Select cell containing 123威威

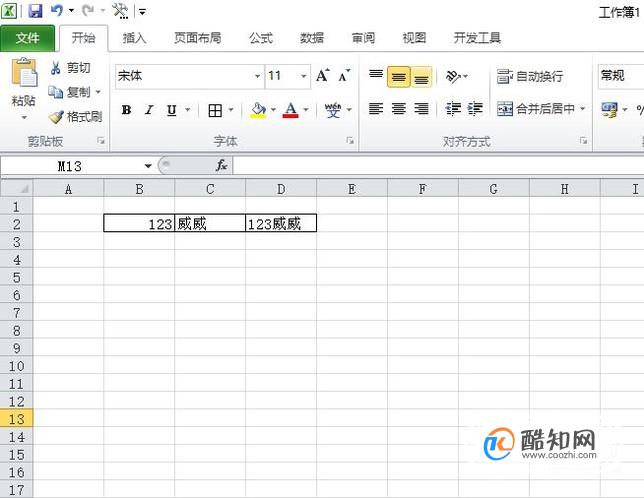281,224
